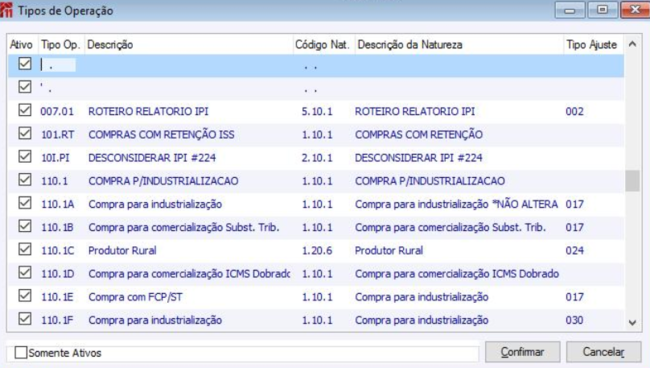Viewport: 650px width, 368px height.
Task: Select Tipo Ajuste 030 cell
Action: coord(575,320)
